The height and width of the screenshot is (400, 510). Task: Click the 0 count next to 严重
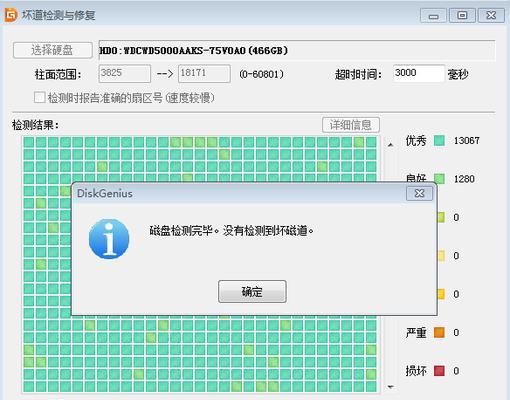tap(456, 332)
